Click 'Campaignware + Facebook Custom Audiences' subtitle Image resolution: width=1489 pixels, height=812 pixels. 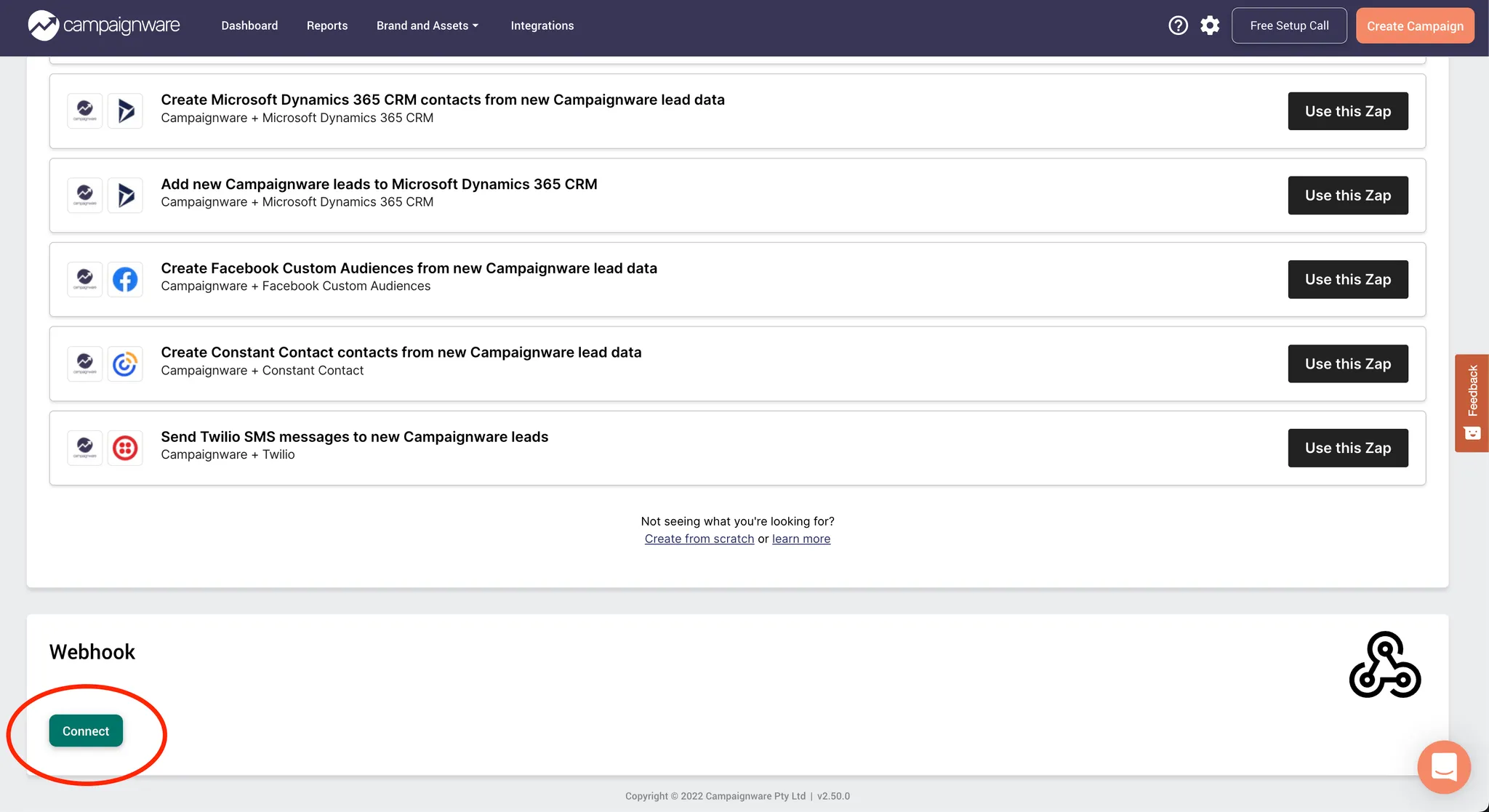(x=296, y=286)
